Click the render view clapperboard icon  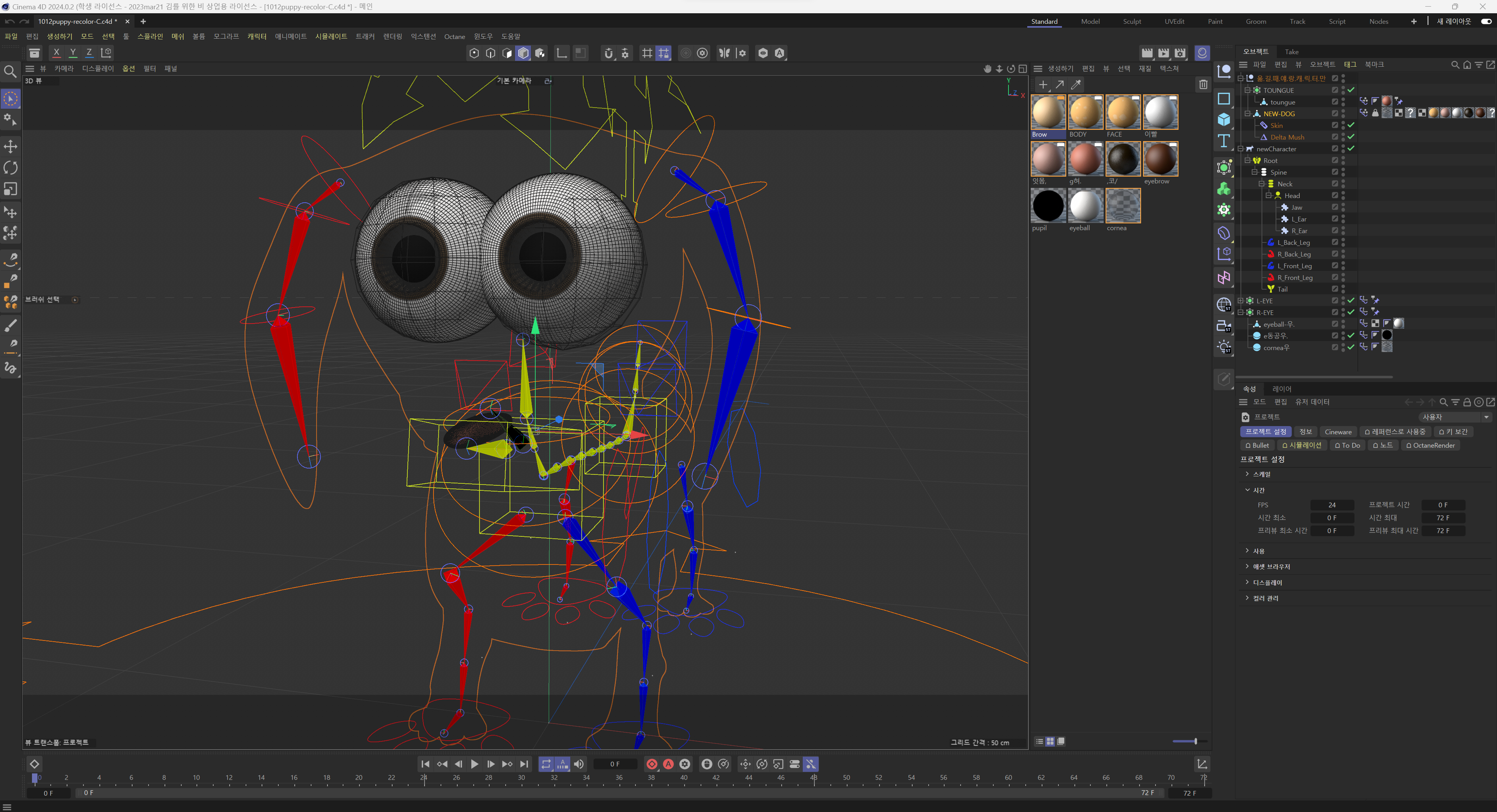point(1147,53)
